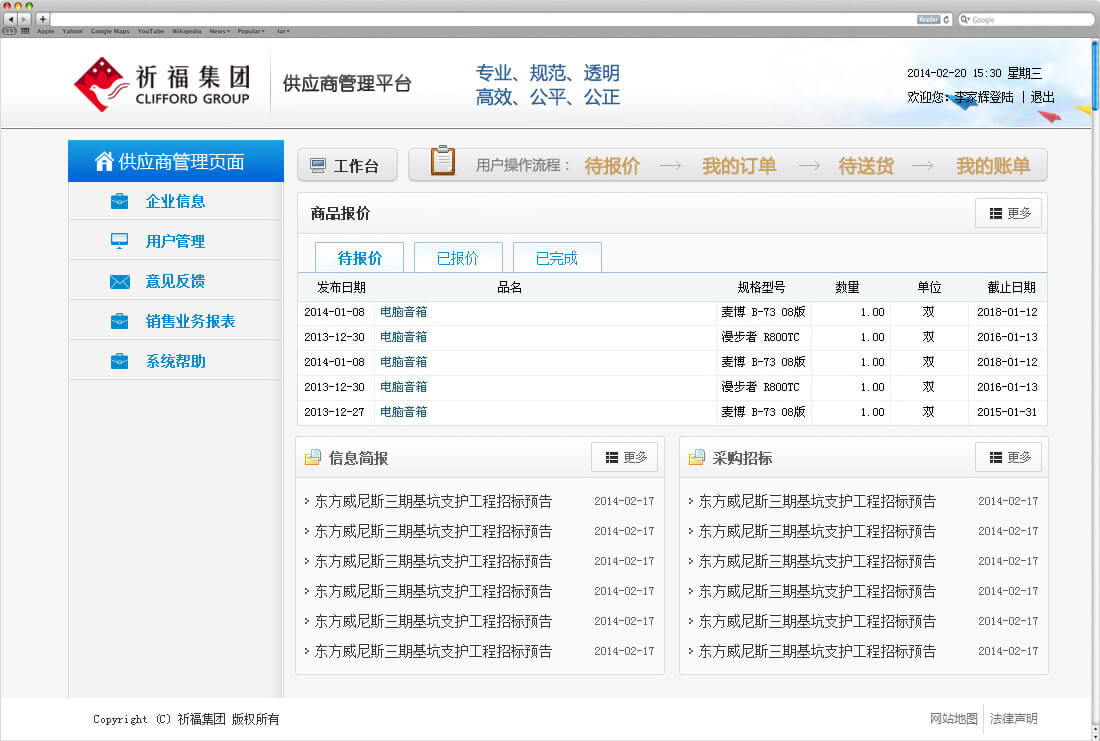The width and height of the screenshot is (1100, 741).
Task: Click the envelope icon beside 意见反馈
Action: [119, 282]
